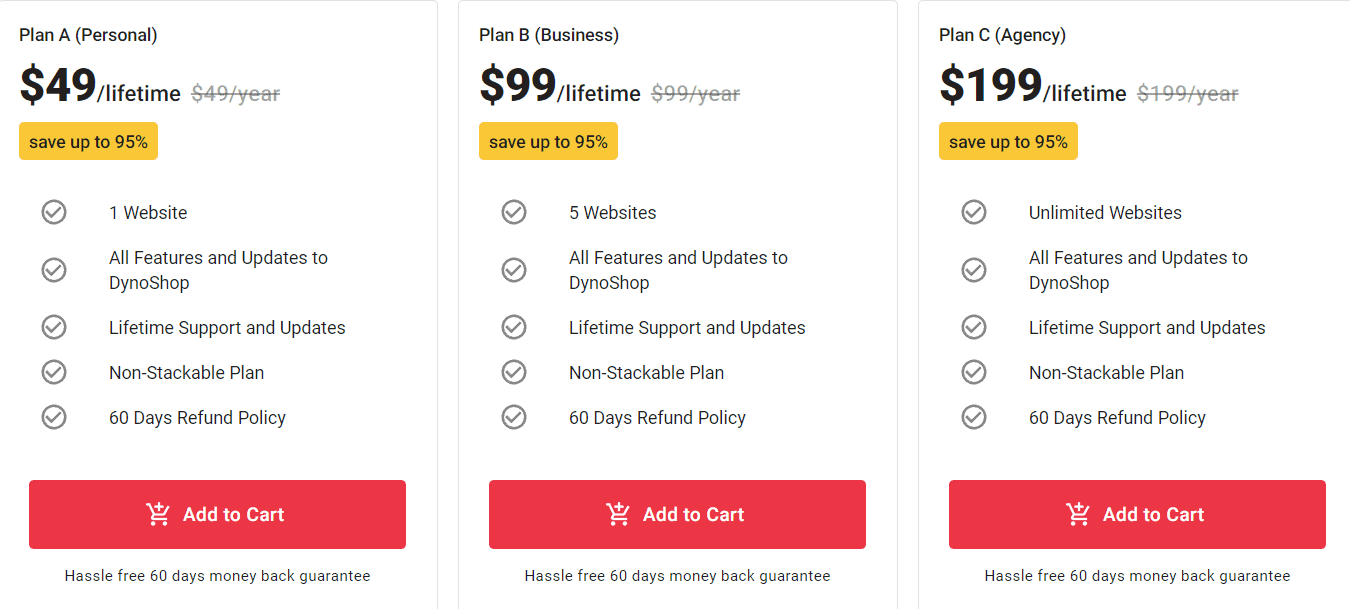Click the checkmark beside Plan A's 60 Days Refund Policy
Image resolution: width=1350 pixels, height=609 pixels.
pos(54,417)
